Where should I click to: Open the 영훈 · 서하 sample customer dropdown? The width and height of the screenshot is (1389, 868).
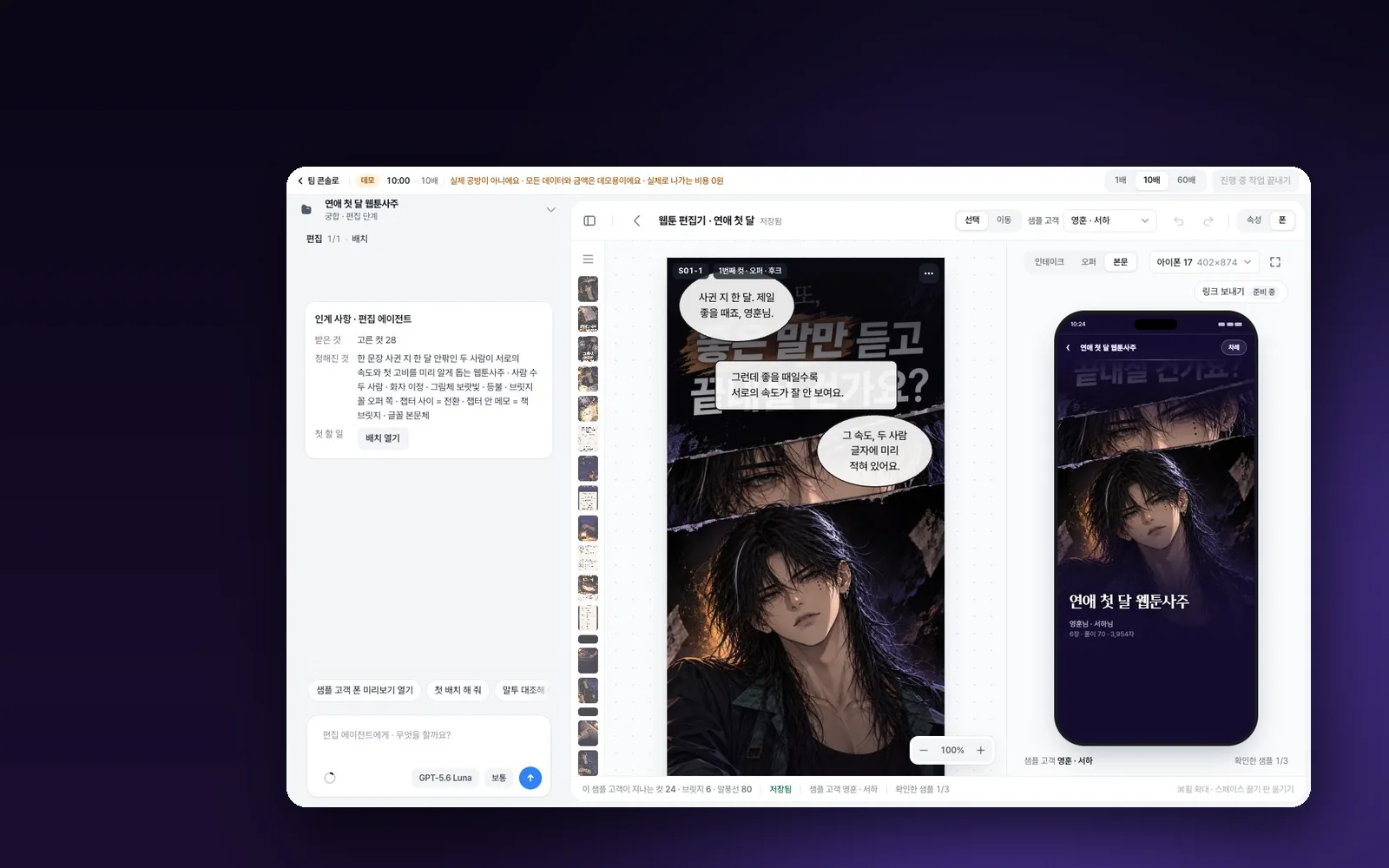[x=1110, y=220]
